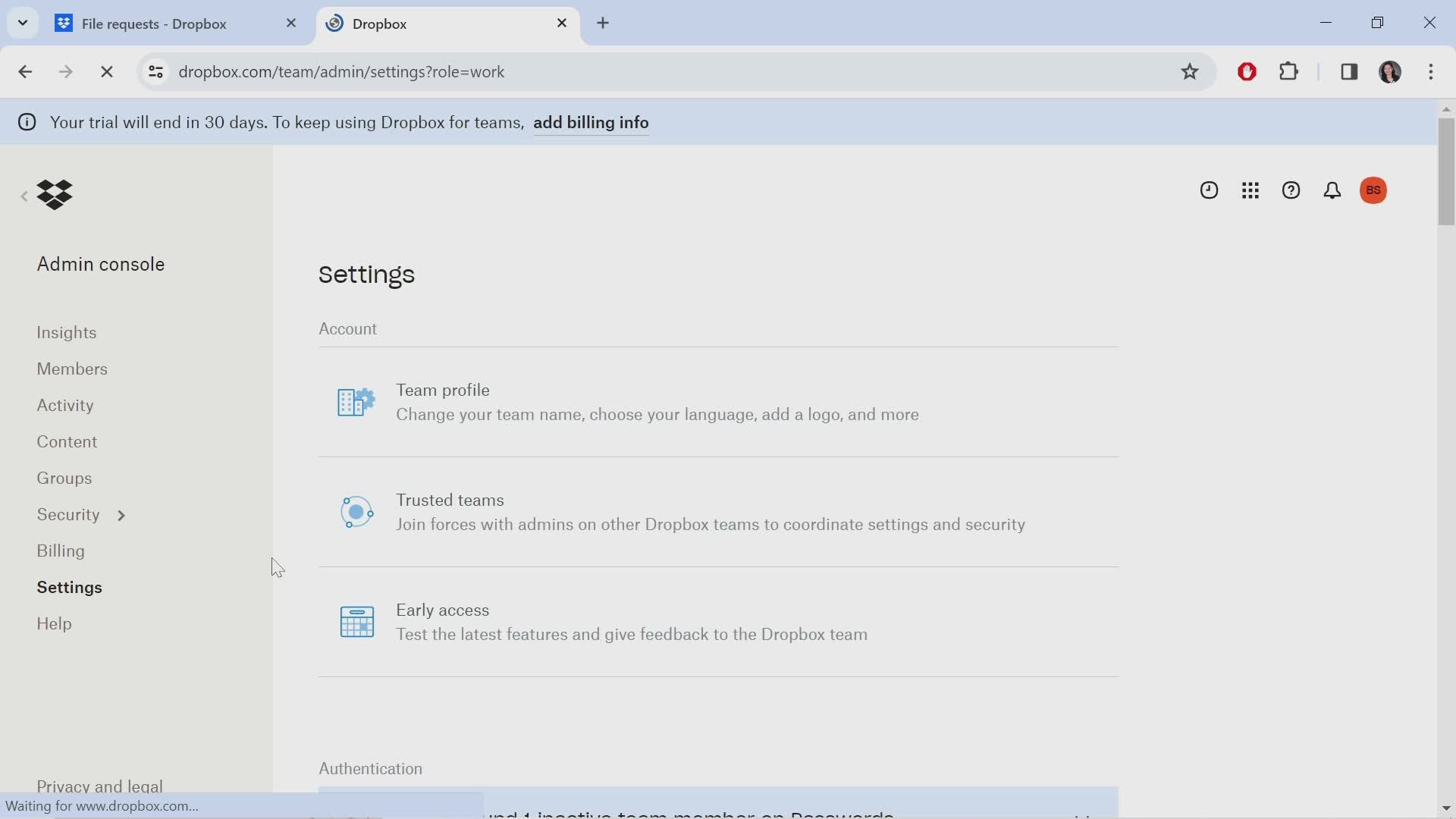Click the Team profile description text
Viewport: 1456px width, 819px height.
[657, 415]
